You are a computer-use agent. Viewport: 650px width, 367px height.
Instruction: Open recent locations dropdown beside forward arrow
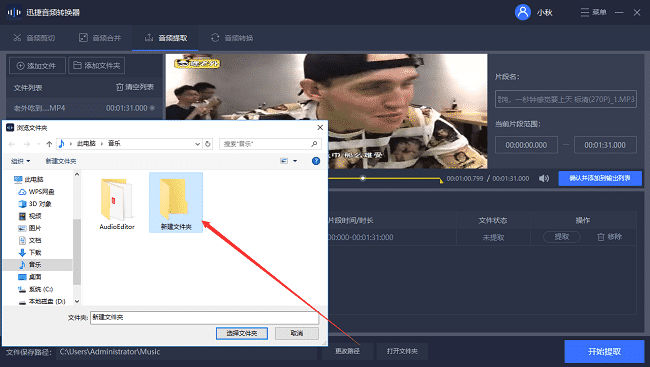point(38,144)
